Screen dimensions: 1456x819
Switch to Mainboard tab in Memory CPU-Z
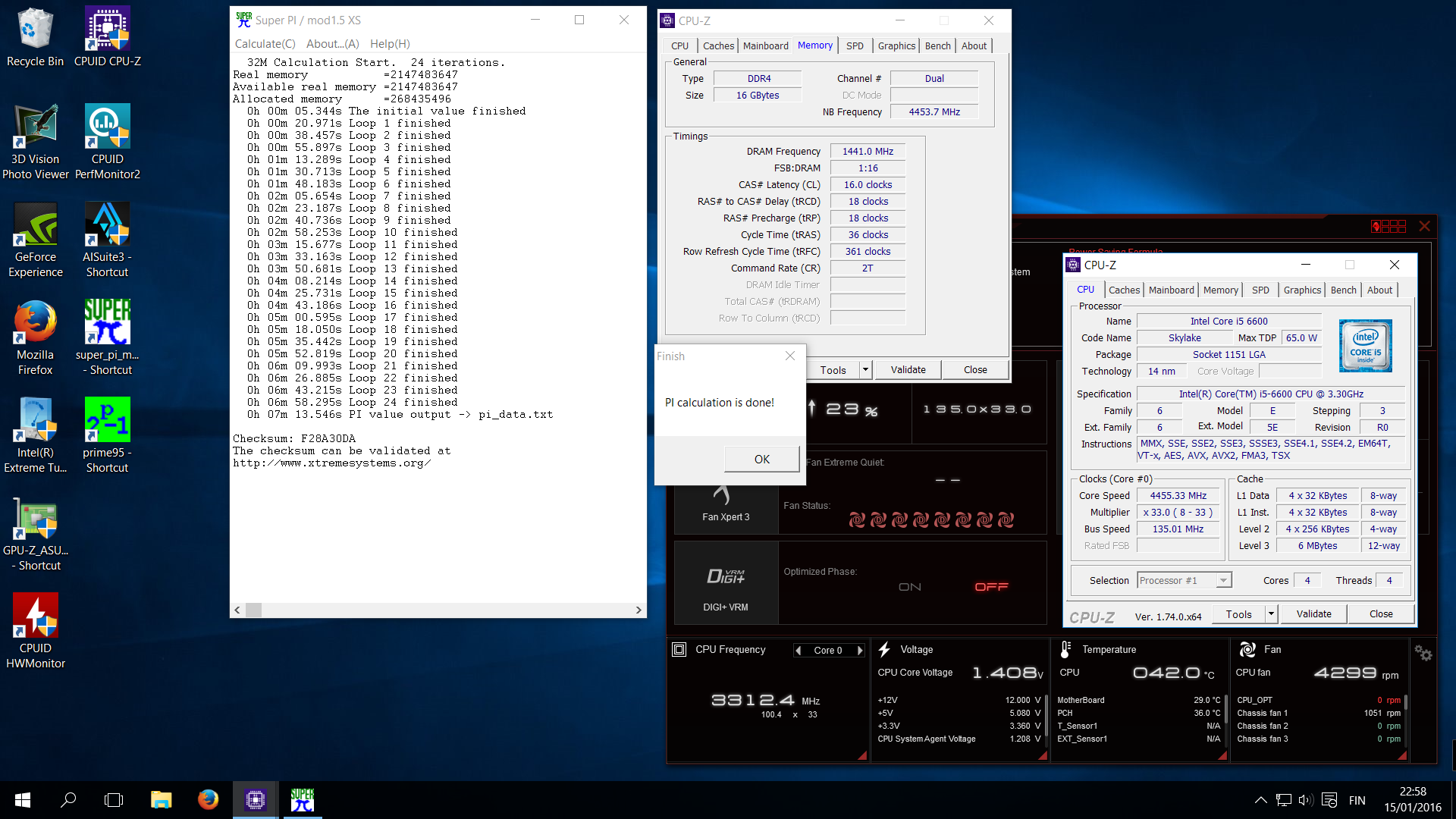tap(765, 46)
